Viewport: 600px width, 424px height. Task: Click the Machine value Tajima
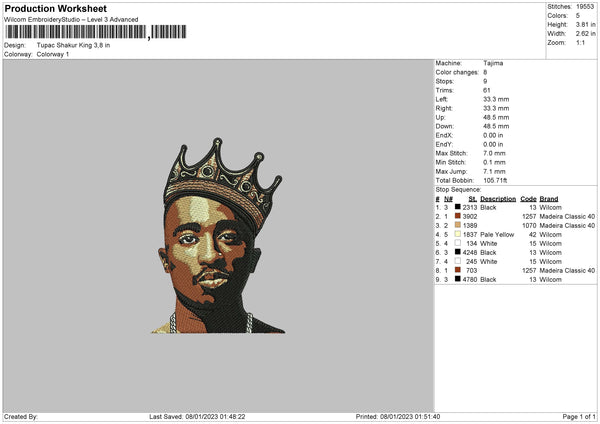493,63
